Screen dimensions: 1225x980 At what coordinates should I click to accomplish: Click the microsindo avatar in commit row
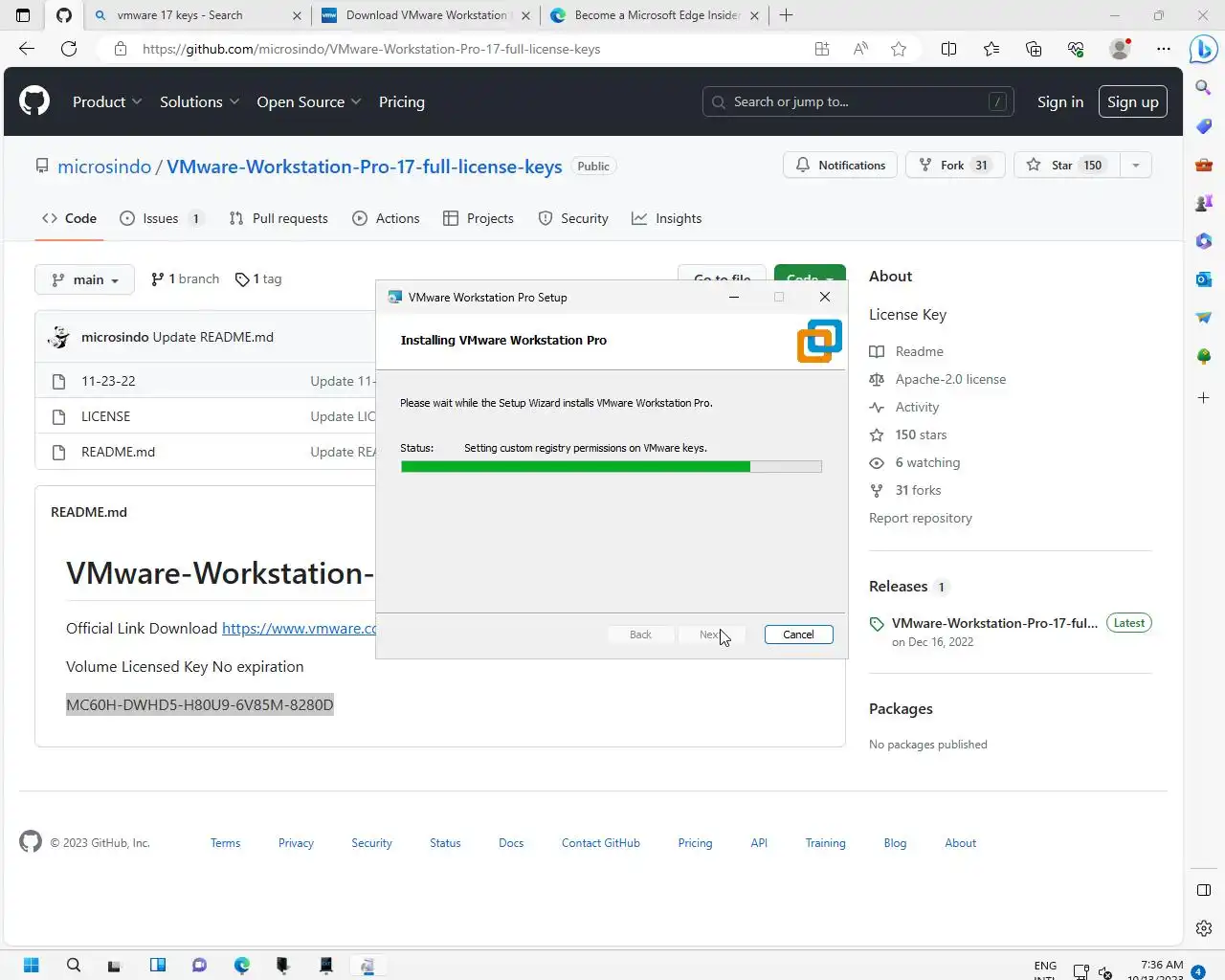pyautogui.click(x=59, y=337)
